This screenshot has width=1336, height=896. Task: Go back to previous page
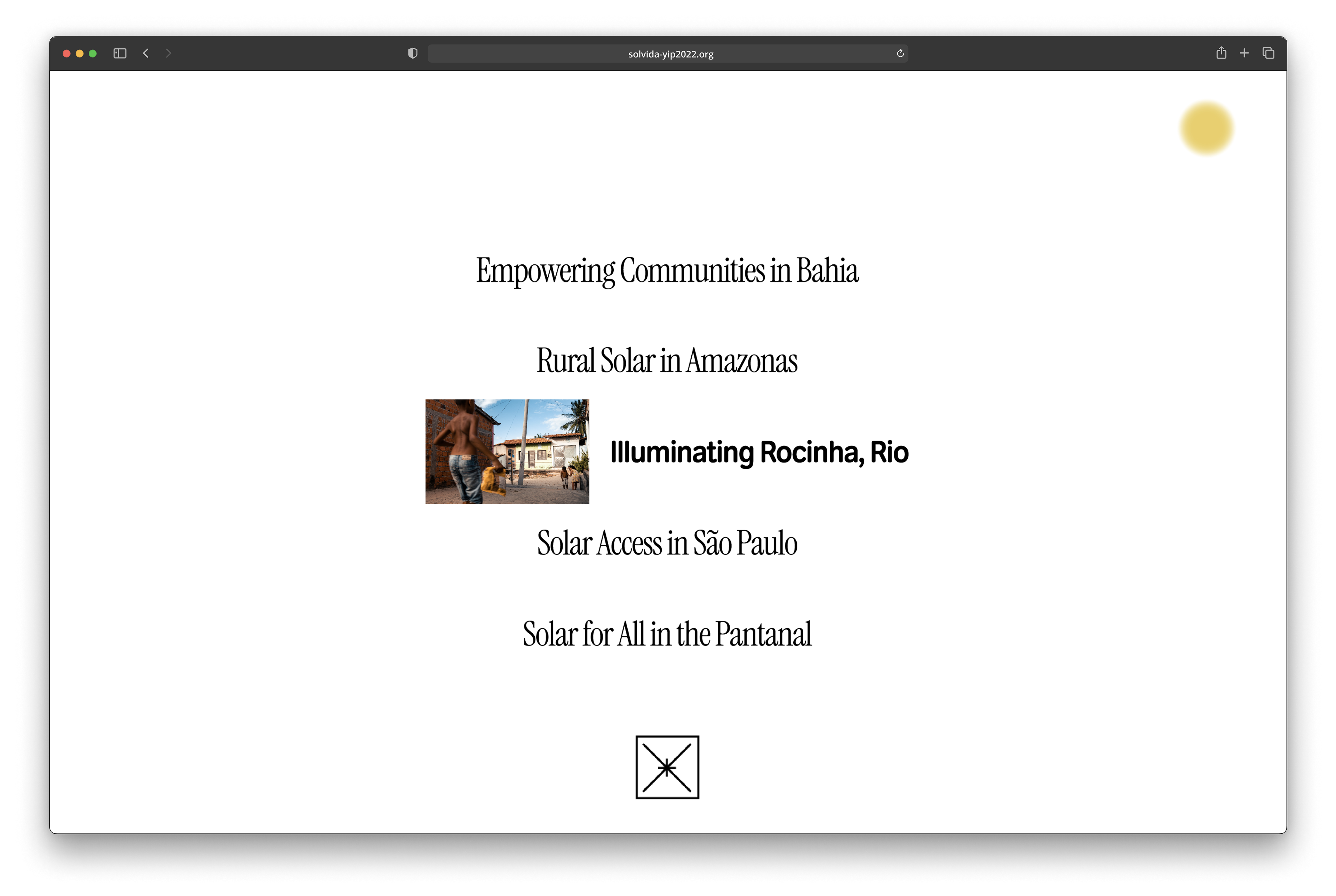point(146,54)
